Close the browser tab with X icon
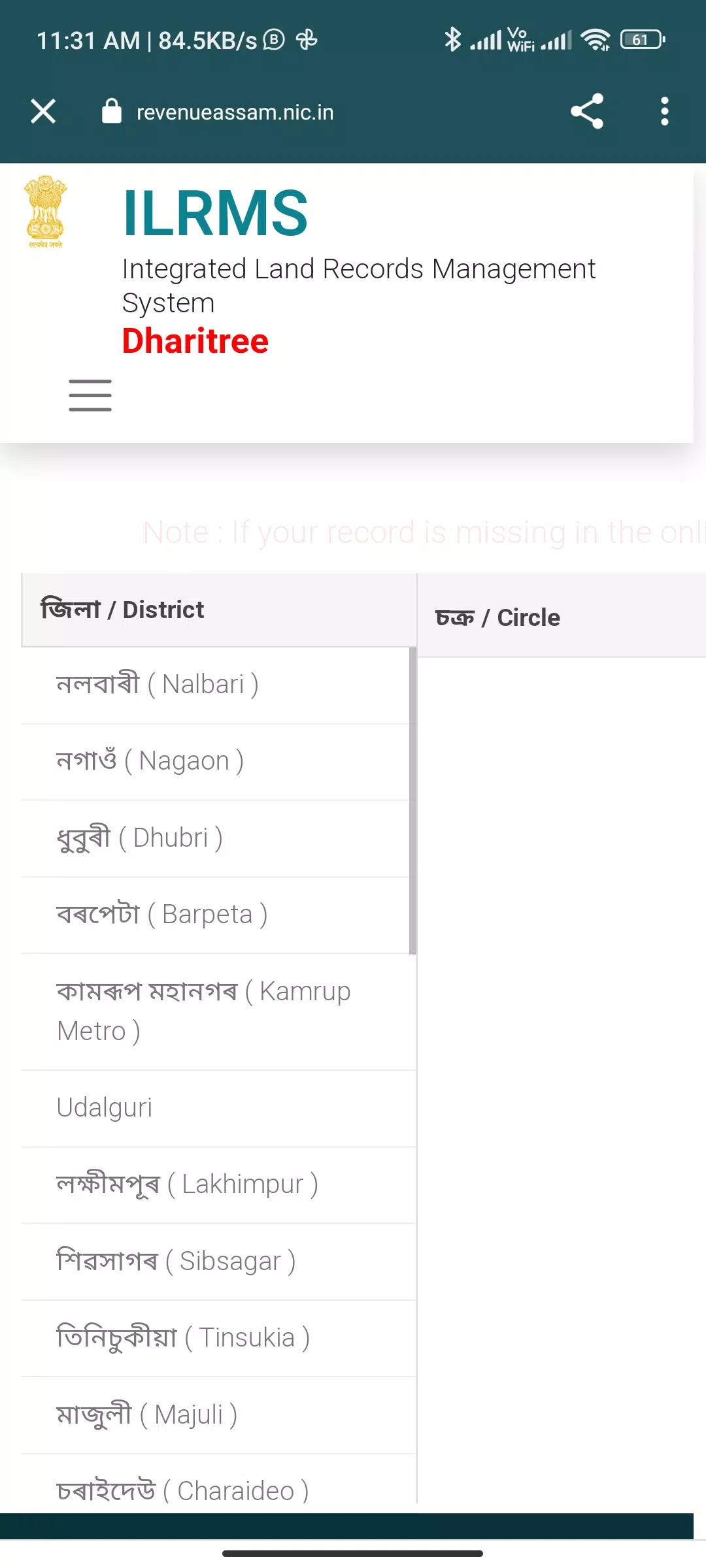This screenshot has height=1568, width=706. [x=43, y=111]
